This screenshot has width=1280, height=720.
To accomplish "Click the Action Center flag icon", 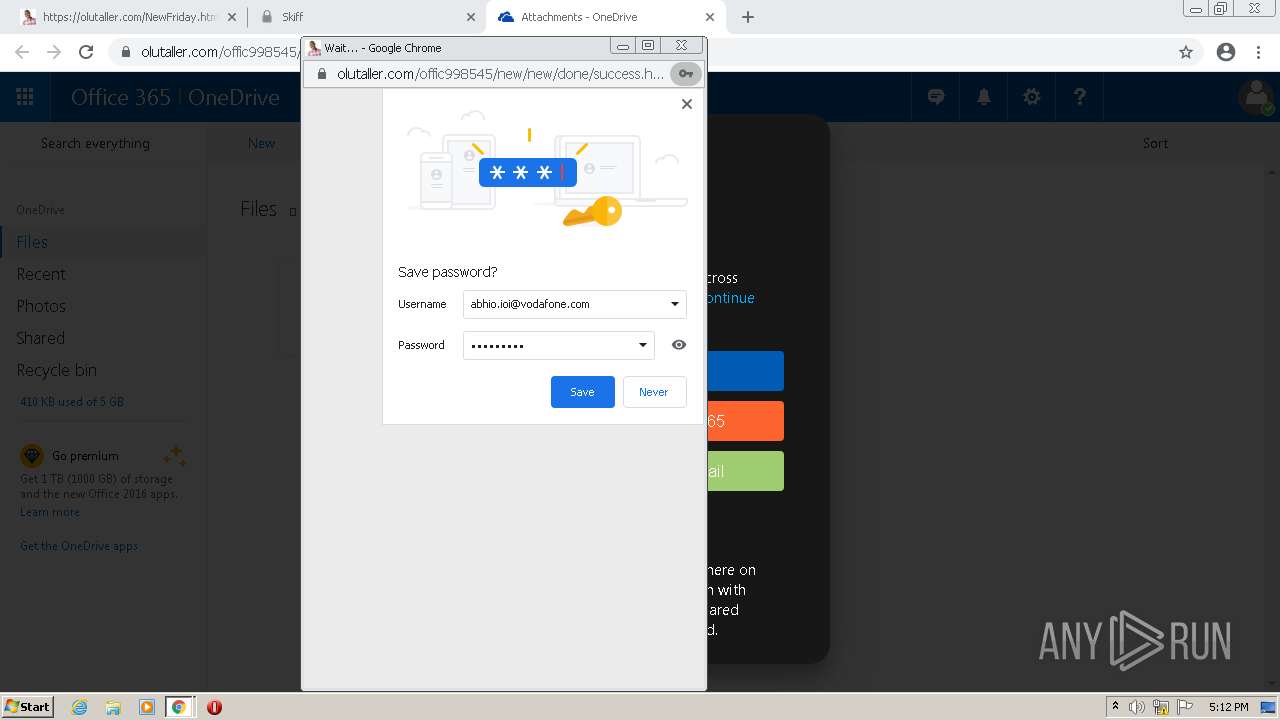I will (x=1185, y=707).
